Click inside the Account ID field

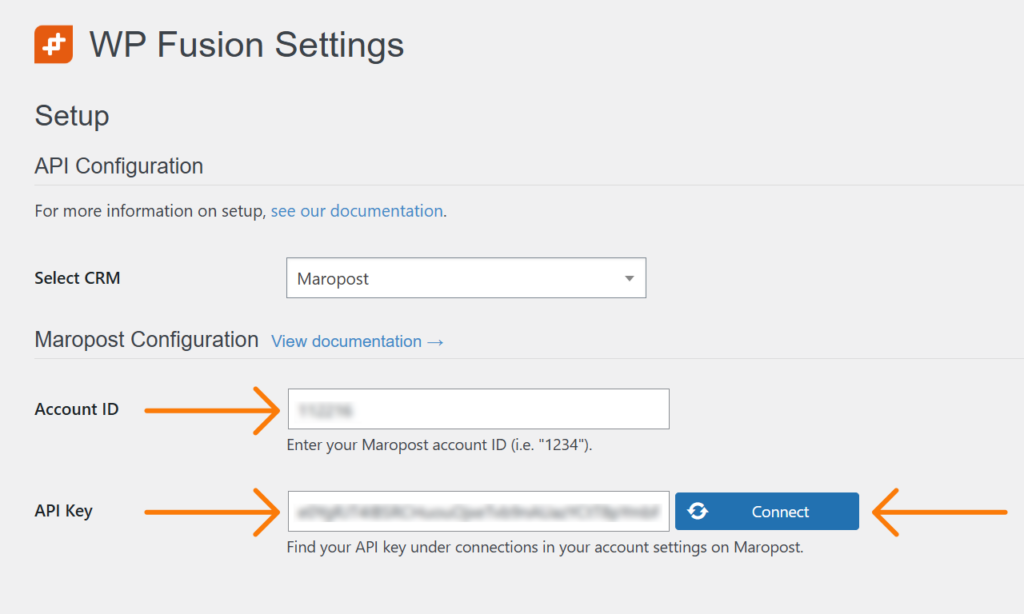[x=478, y=409]
